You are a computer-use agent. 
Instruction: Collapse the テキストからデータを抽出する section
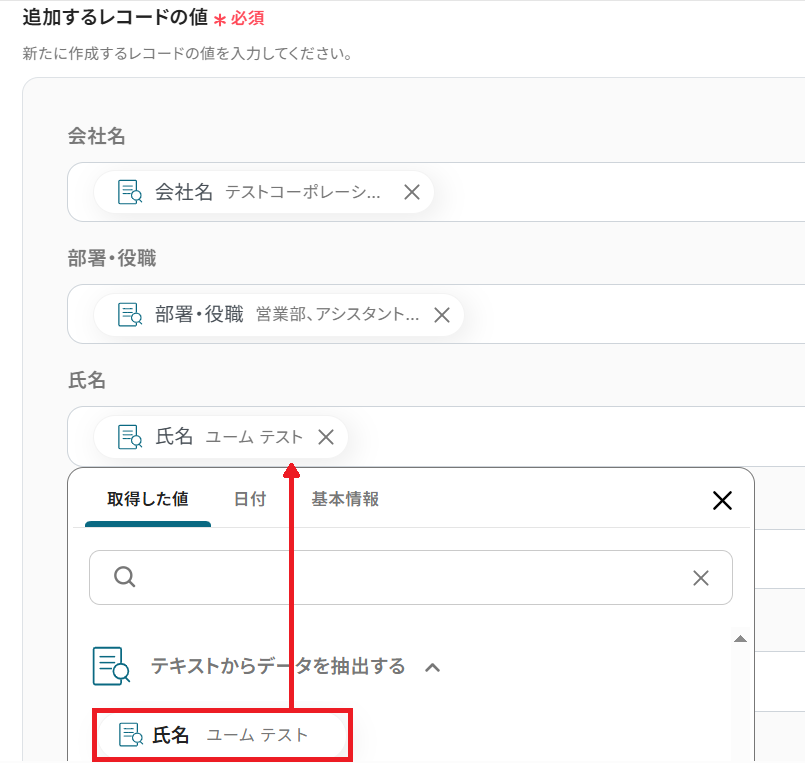click(433, 667)
